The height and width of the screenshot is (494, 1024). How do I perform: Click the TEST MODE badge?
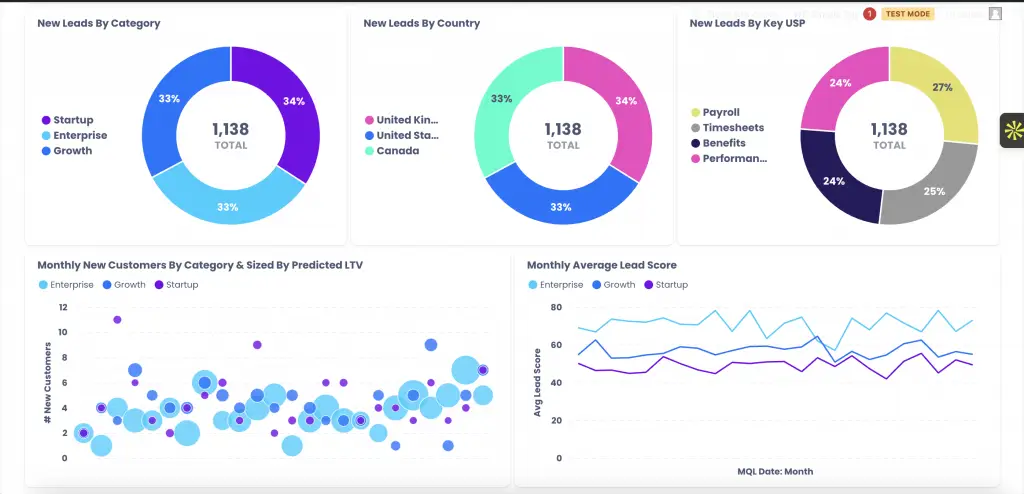pos(908,14)
